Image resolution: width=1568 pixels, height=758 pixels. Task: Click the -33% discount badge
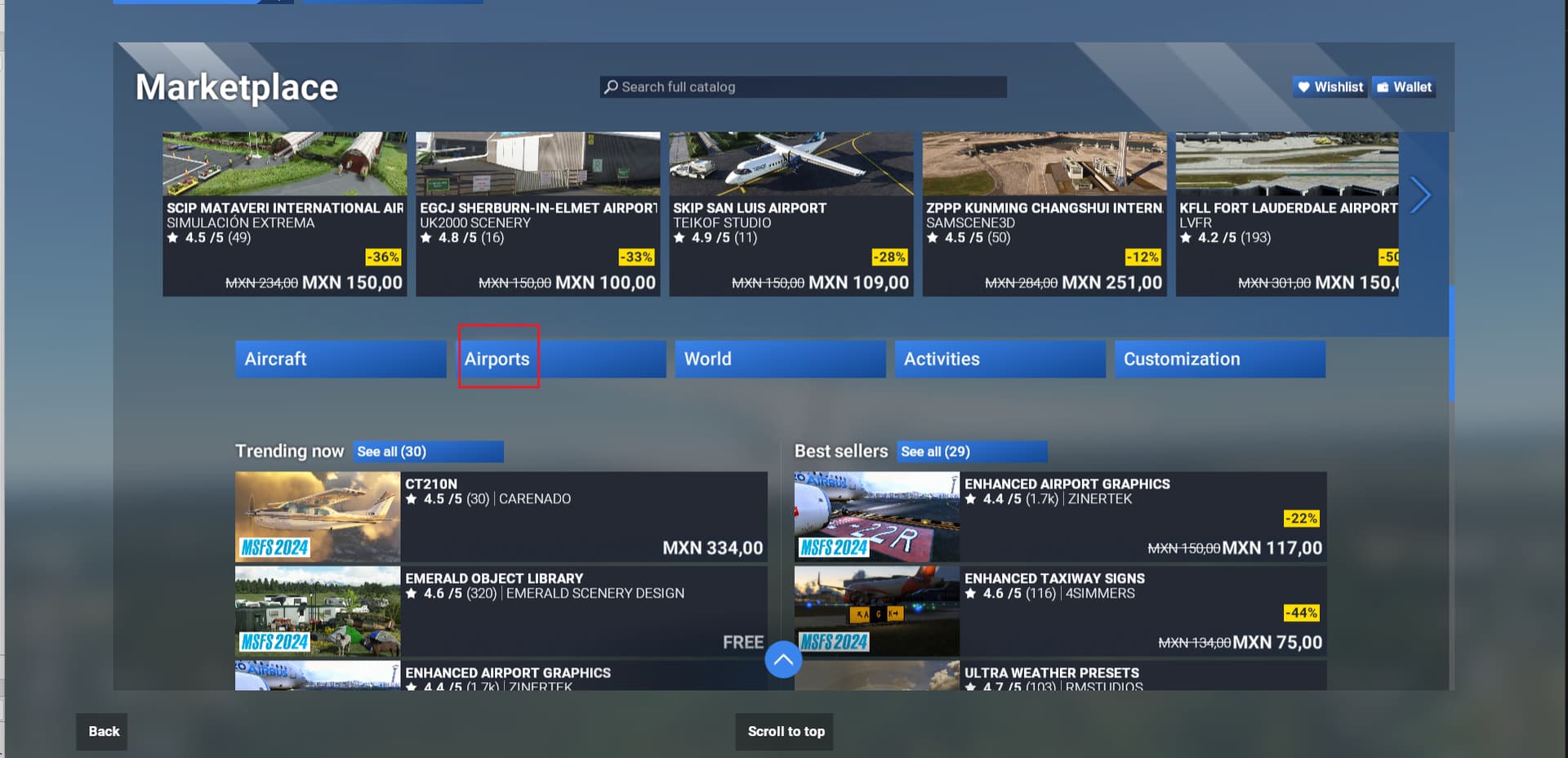click(x=636, y=256)
